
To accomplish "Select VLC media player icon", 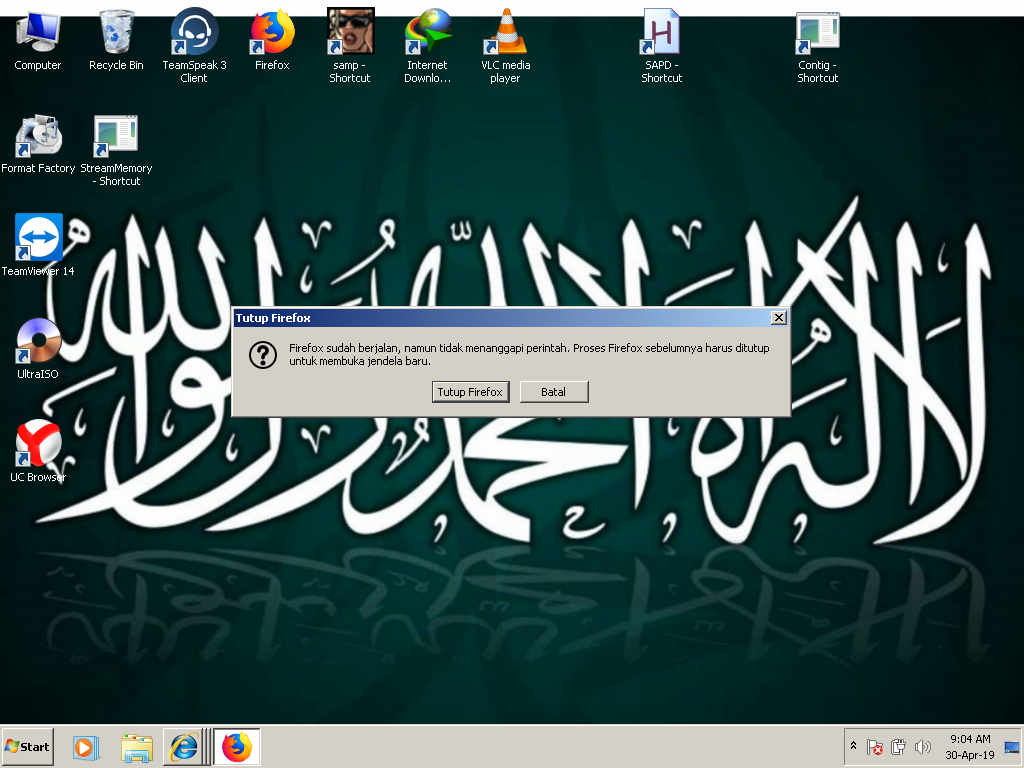I will [505, 46].
